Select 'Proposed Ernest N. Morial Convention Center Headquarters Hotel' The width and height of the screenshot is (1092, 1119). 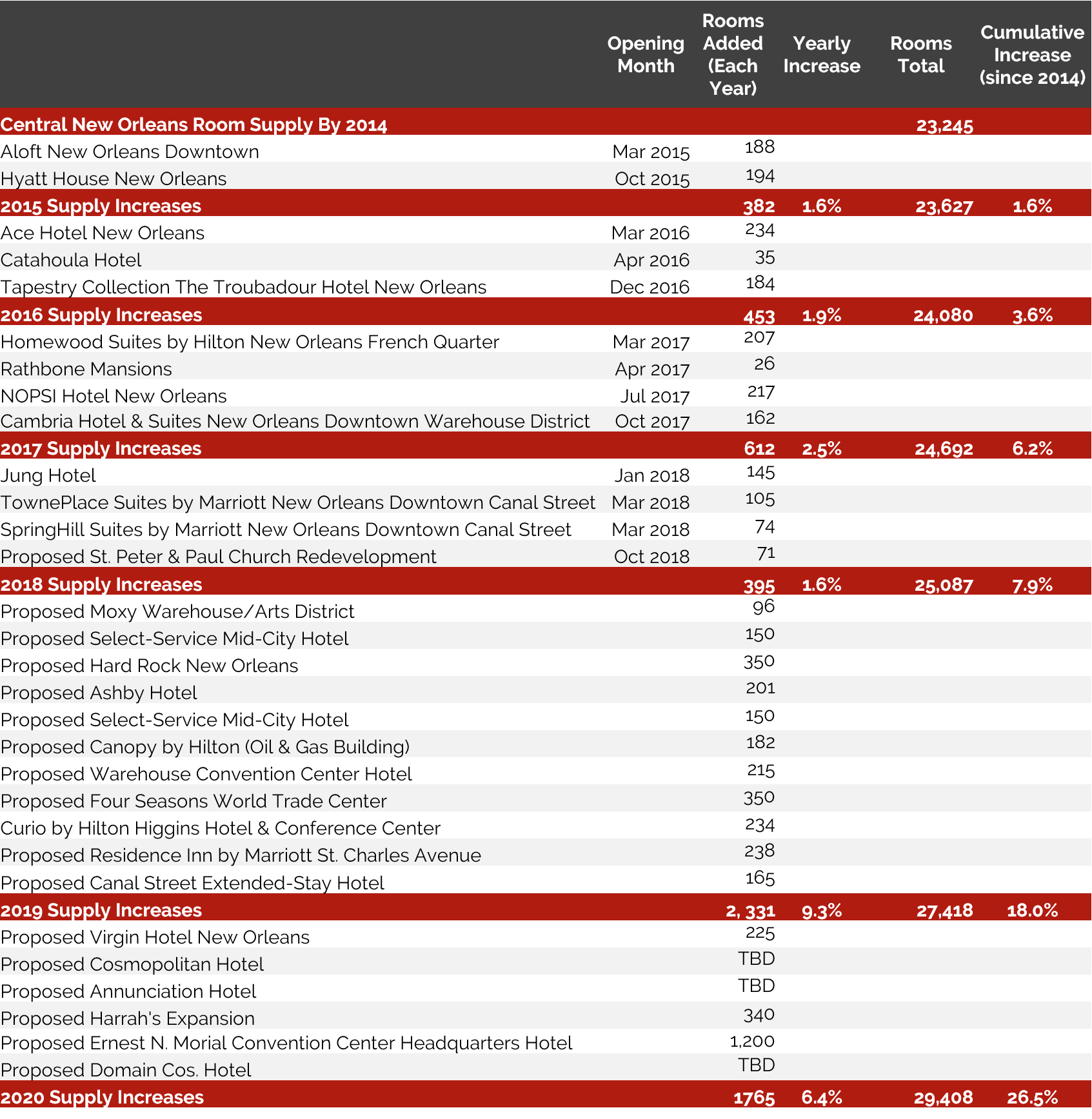click(x=286, y=1043)
